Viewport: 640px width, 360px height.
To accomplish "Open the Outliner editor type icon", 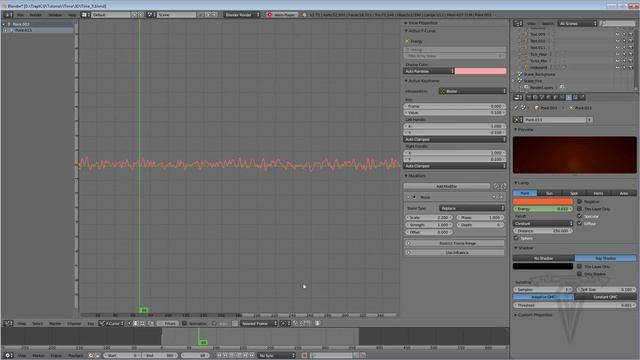I will pos(518,24).
